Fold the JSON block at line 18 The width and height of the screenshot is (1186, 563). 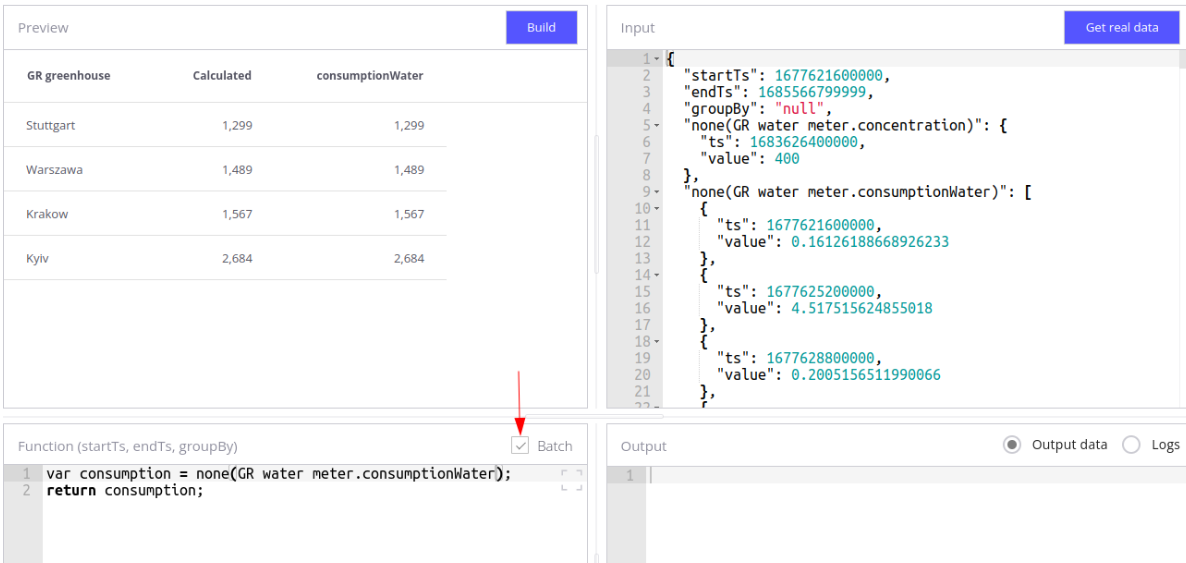point(657,341)
